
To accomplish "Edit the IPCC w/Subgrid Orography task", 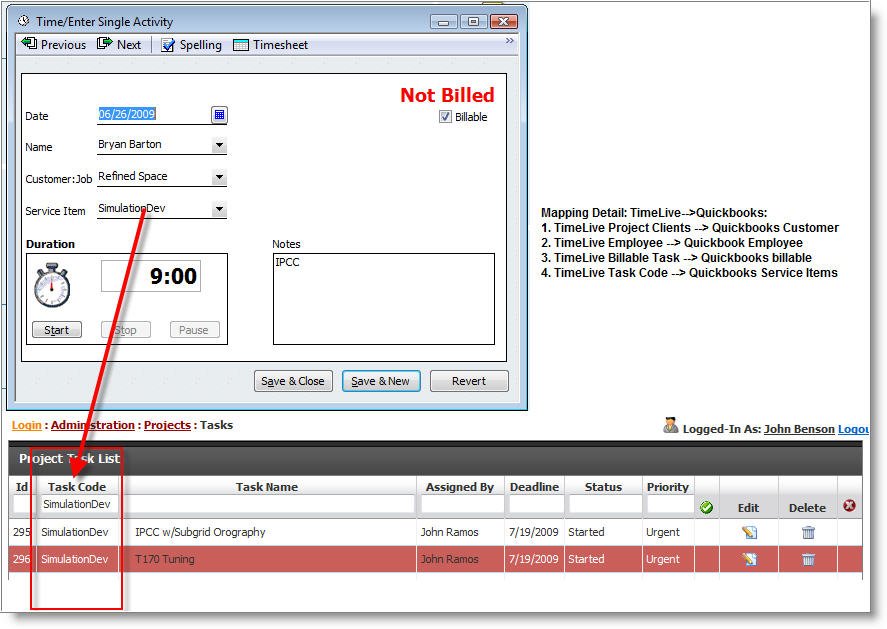I will 748,532.
